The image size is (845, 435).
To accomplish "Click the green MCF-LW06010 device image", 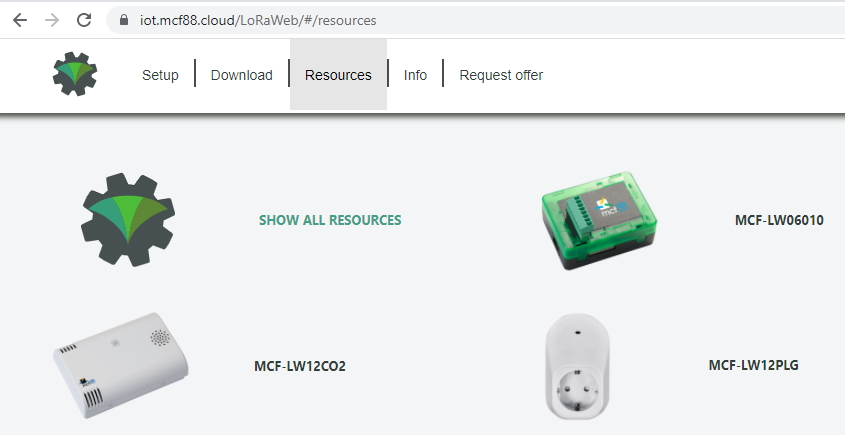I will pos(599,220).
